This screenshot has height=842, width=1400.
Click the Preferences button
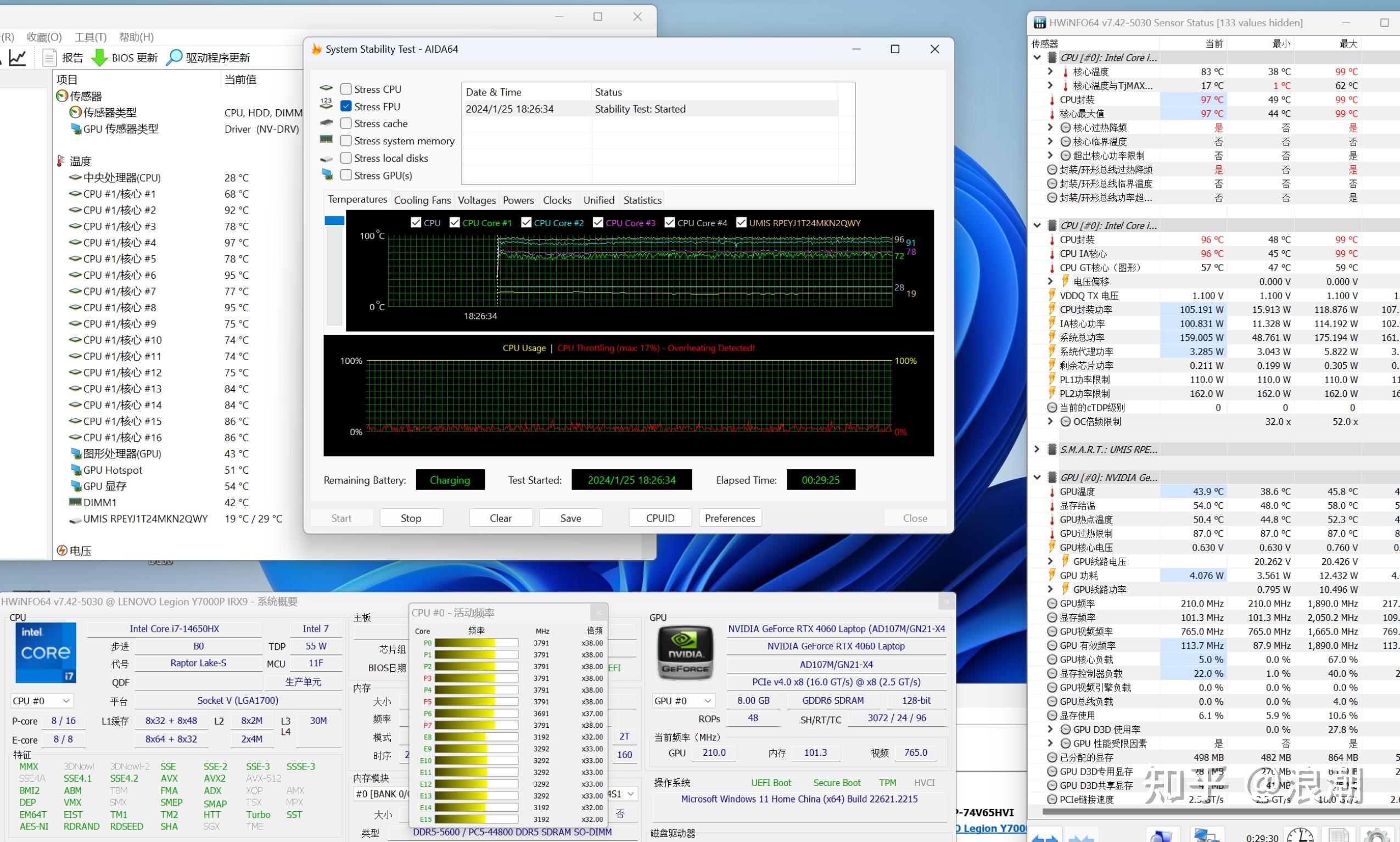(x=729, y=518)
